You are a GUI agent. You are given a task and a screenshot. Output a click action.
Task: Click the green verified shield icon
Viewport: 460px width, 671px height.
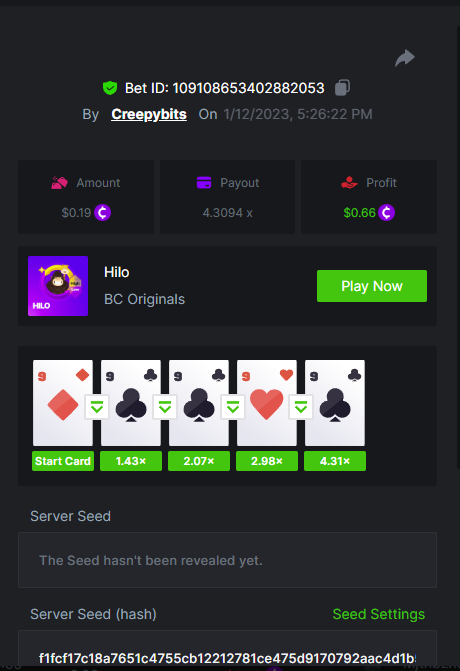(x=110, y=88)
